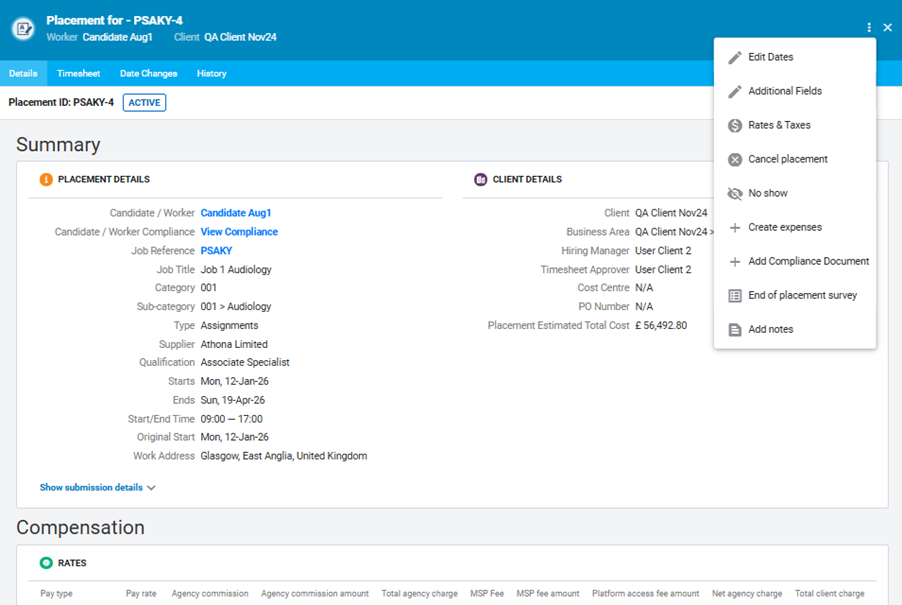Click the Edit Dates pencil icon

[x=735, y=58]
